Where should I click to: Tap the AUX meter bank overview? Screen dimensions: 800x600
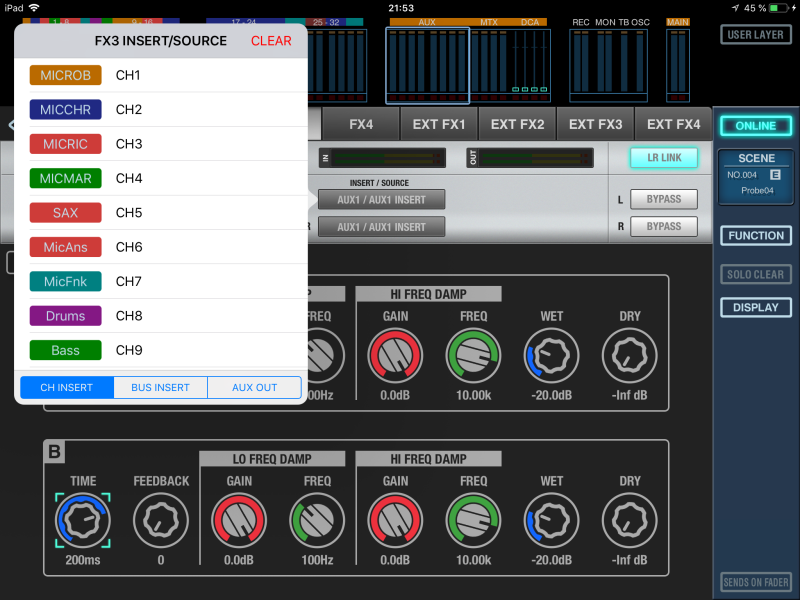[x=427, y=65]
